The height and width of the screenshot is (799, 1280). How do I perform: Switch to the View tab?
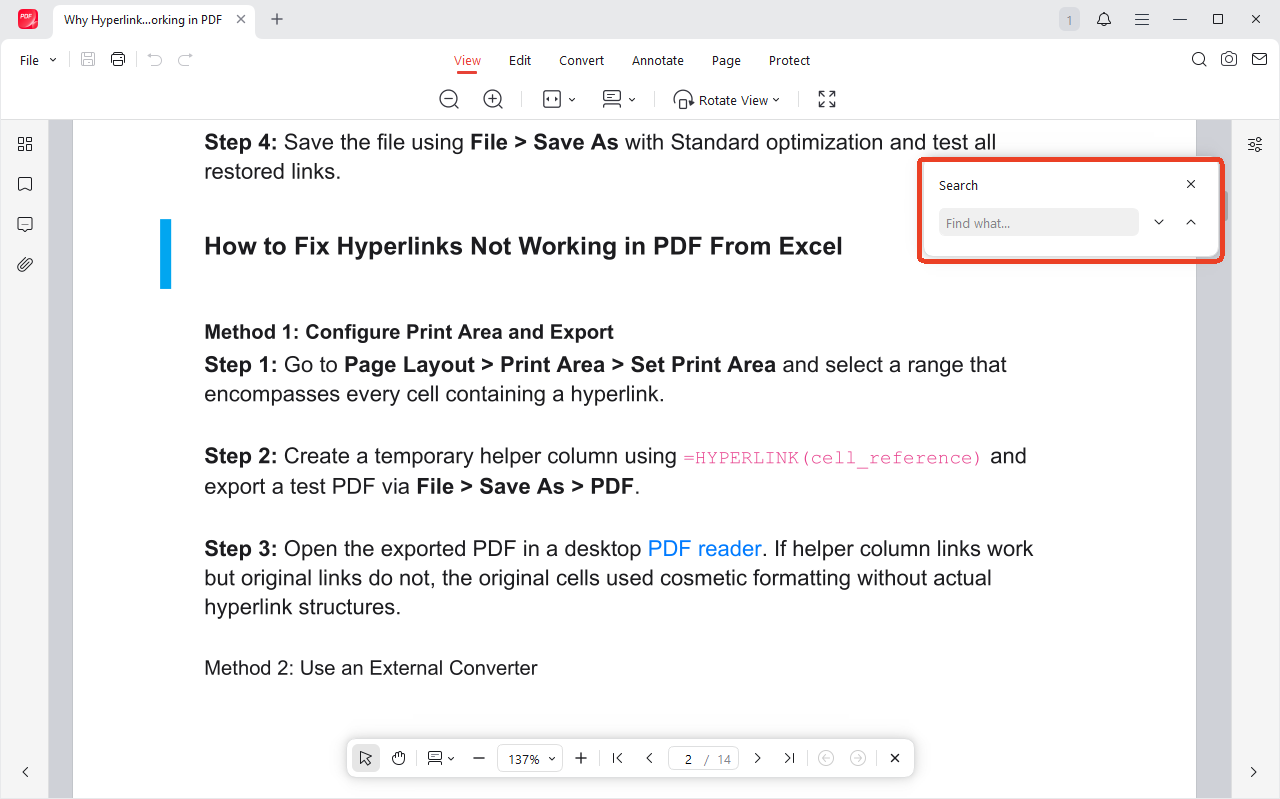(467, 60)
